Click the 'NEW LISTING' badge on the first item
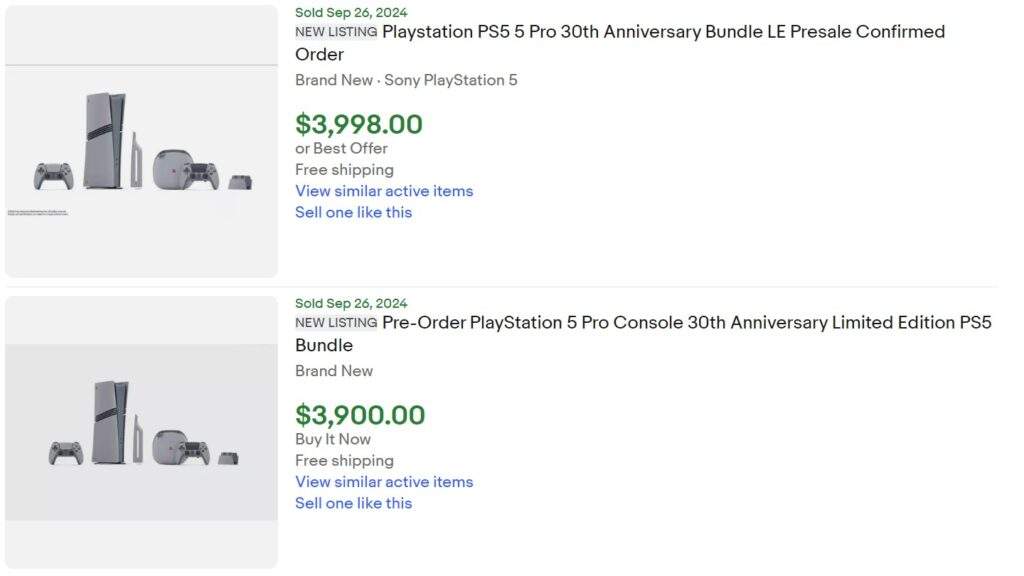This screenshot has width=1024, height=576. click(335, 32)
